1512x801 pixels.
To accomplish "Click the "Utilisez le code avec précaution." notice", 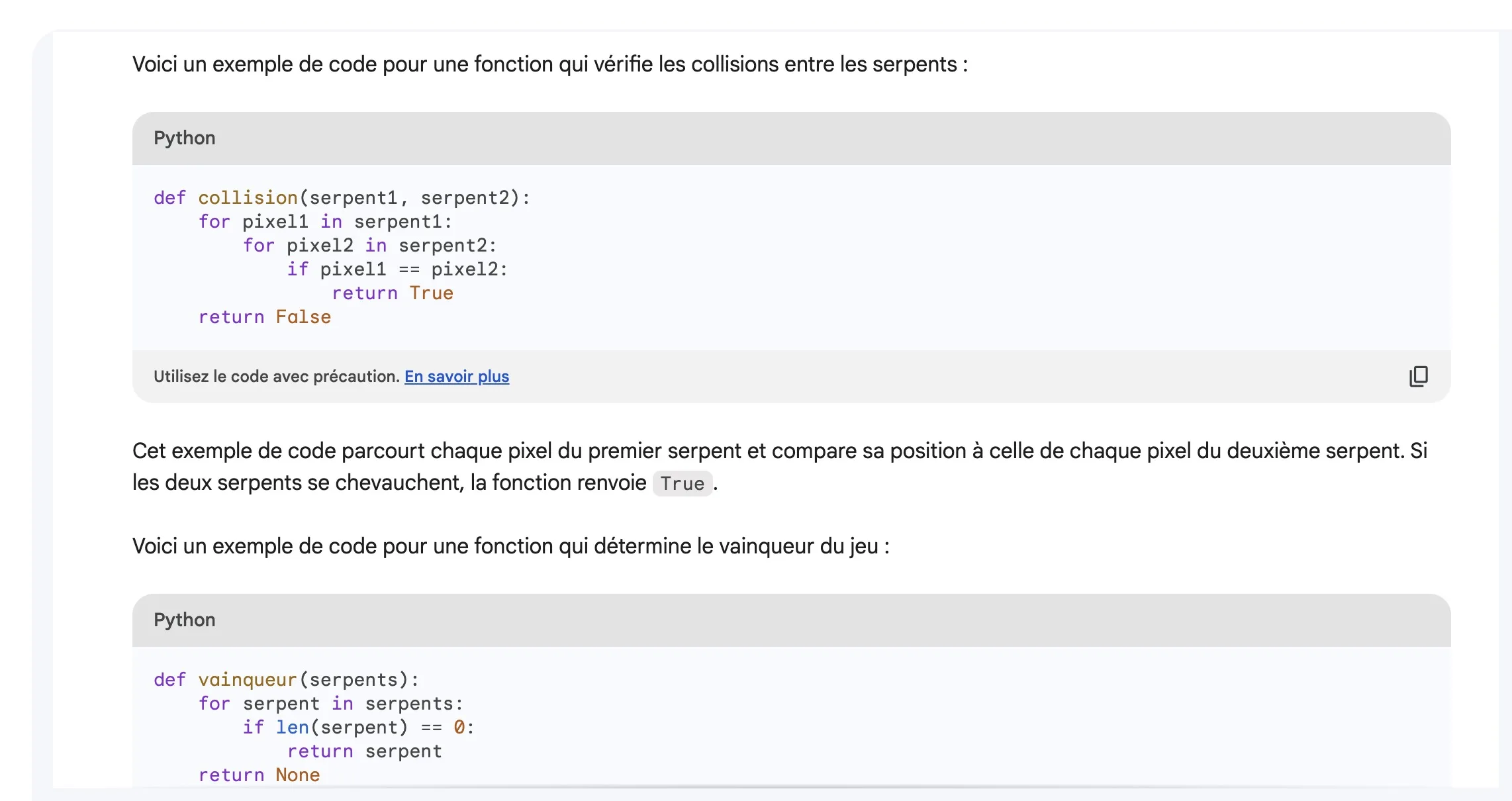I will (x=277, y=377).
